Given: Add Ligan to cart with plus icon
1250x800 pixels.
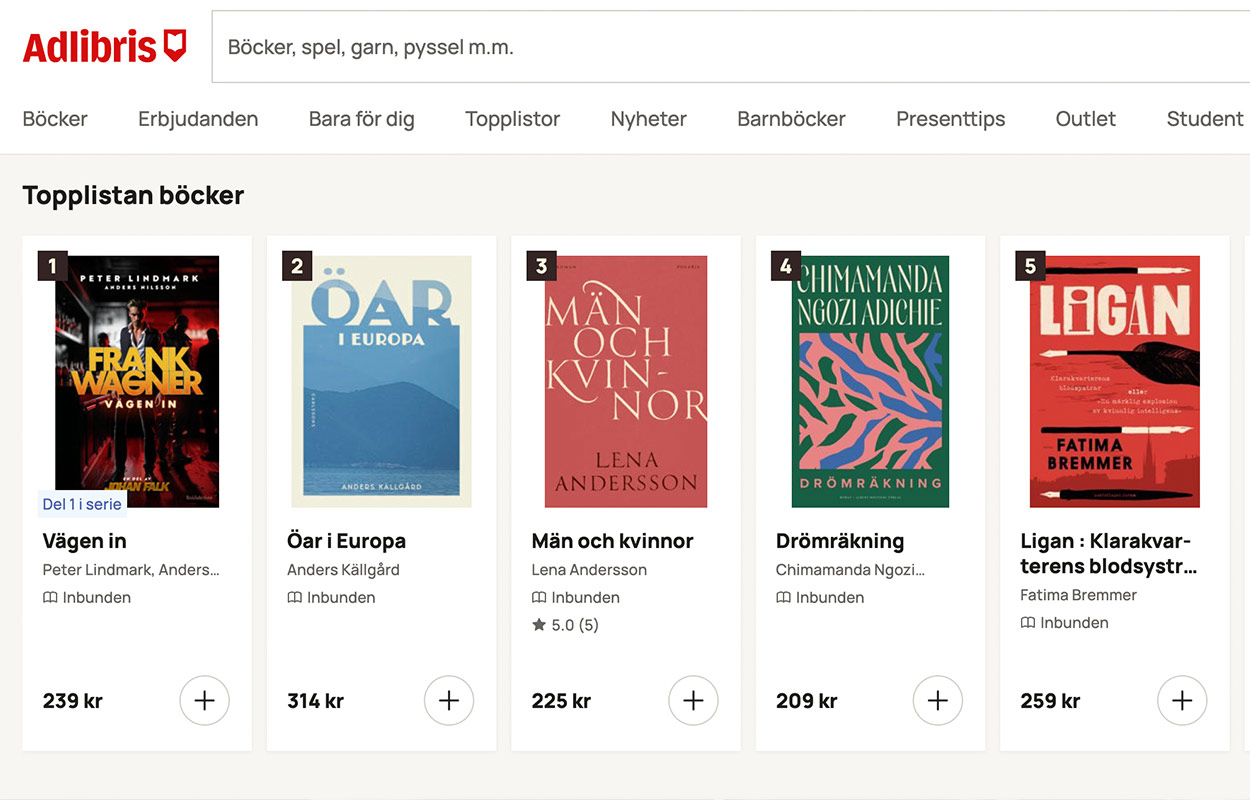Looking at the screenshot, I should coord(1182,701).
